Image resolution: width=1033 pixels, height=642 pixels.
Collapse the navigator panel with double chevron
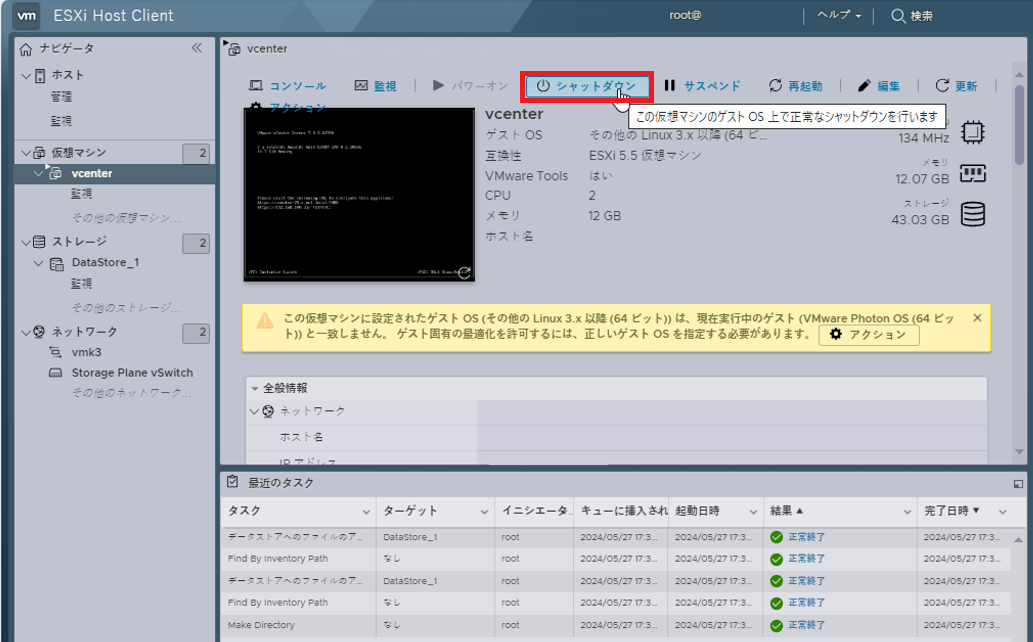pos(197,48)
